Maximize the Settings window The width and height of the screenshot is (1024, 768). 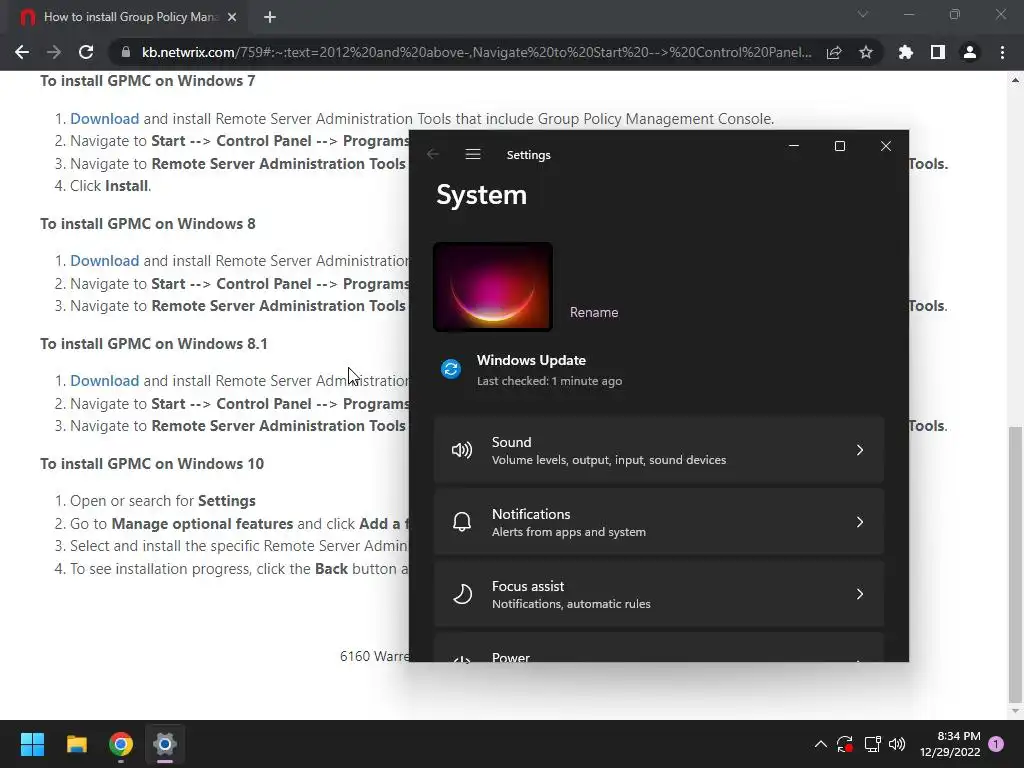point(840,146)
